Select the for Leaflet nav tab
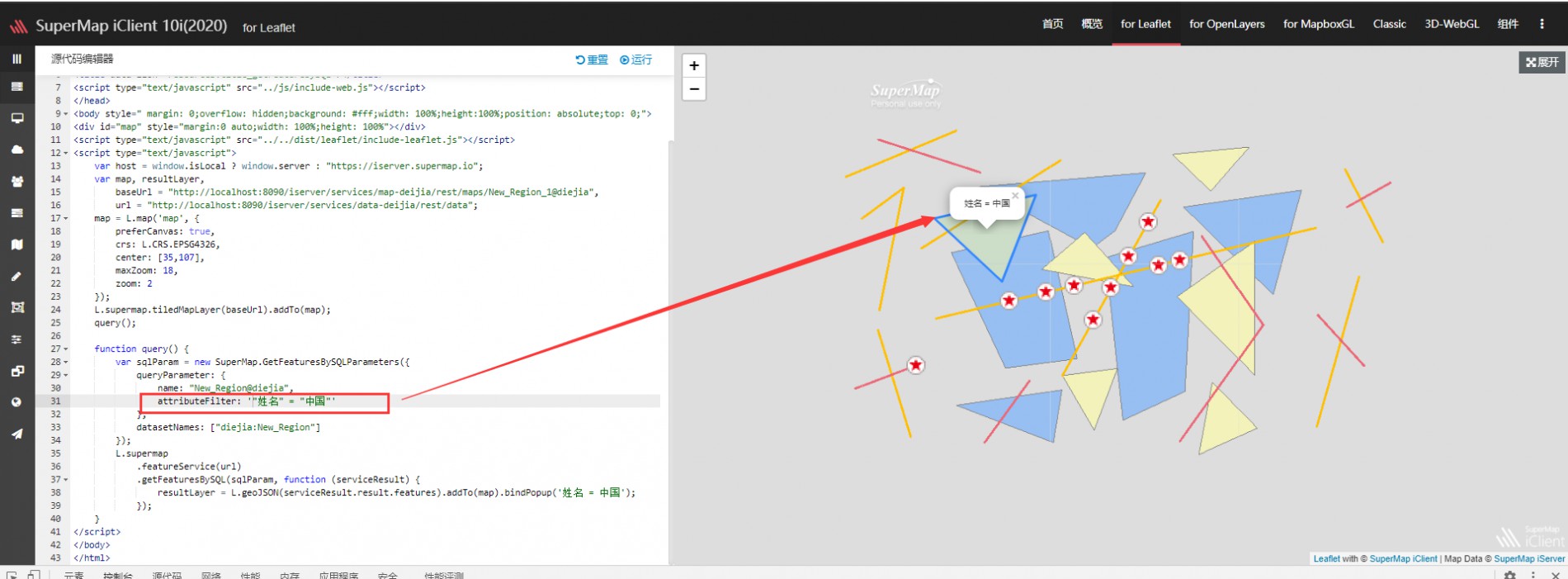 [1145, 24]
